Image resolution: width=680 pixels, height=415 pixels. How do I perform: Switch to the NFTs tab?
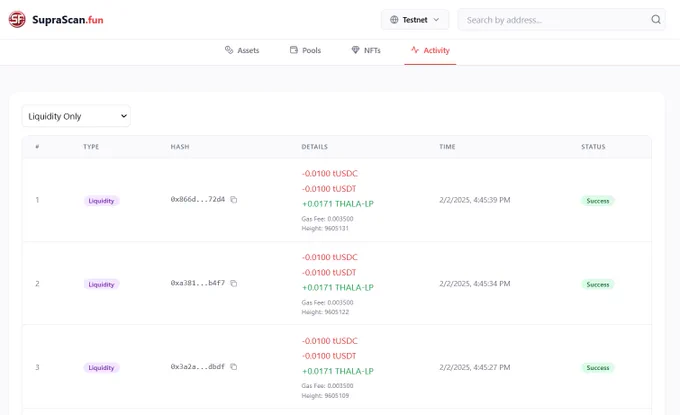click(366, 50)
